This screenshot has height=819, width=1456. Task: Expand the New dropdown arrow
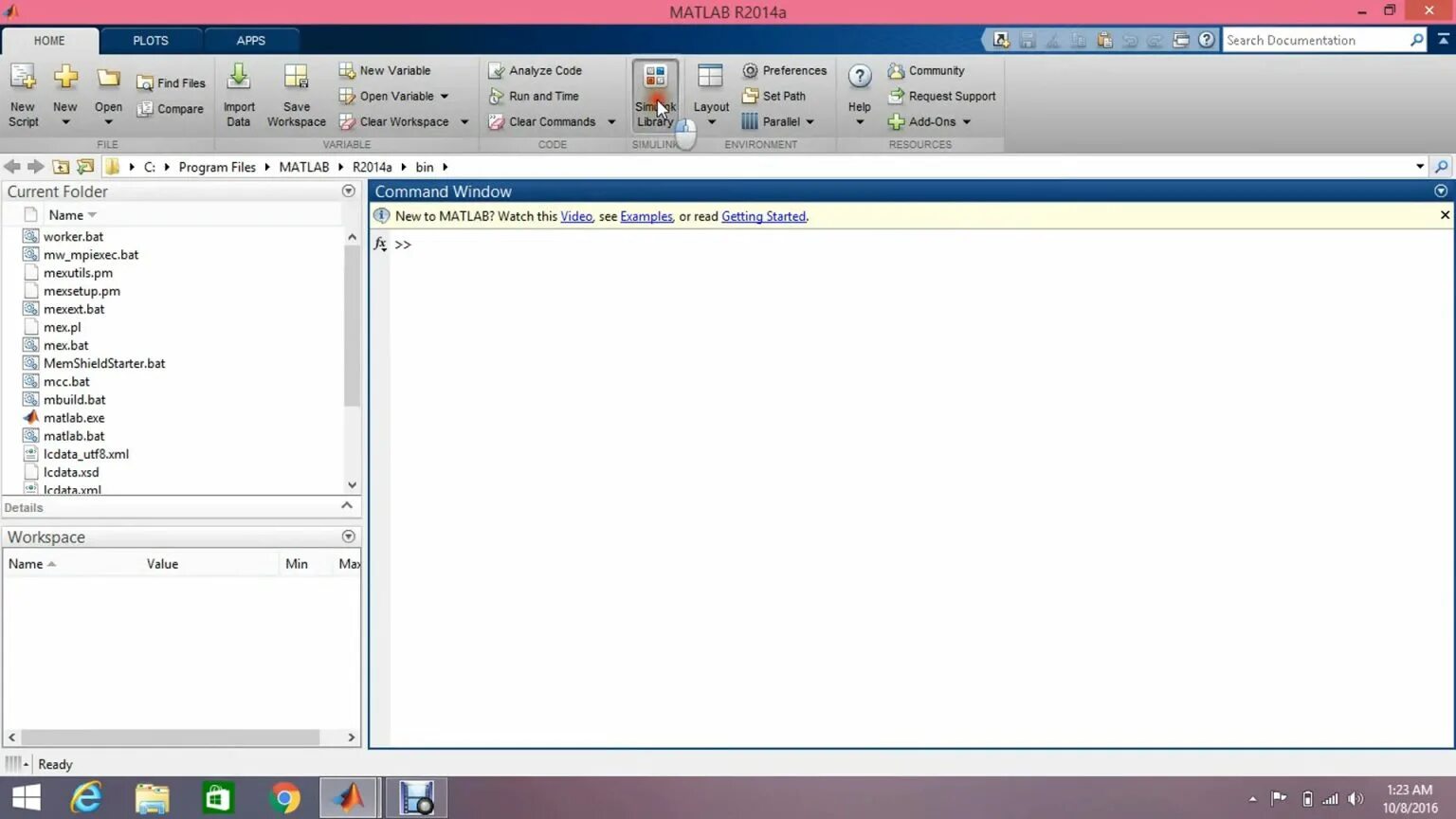click(65, 122)
